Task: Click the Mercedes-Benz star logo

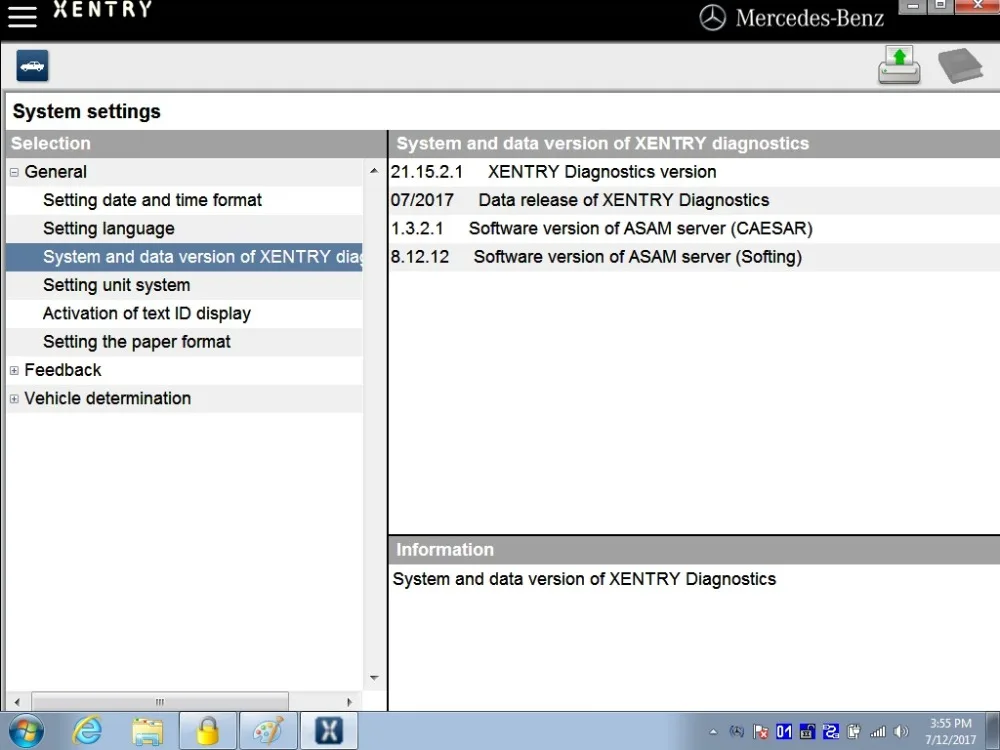Action: coord(712,18)
